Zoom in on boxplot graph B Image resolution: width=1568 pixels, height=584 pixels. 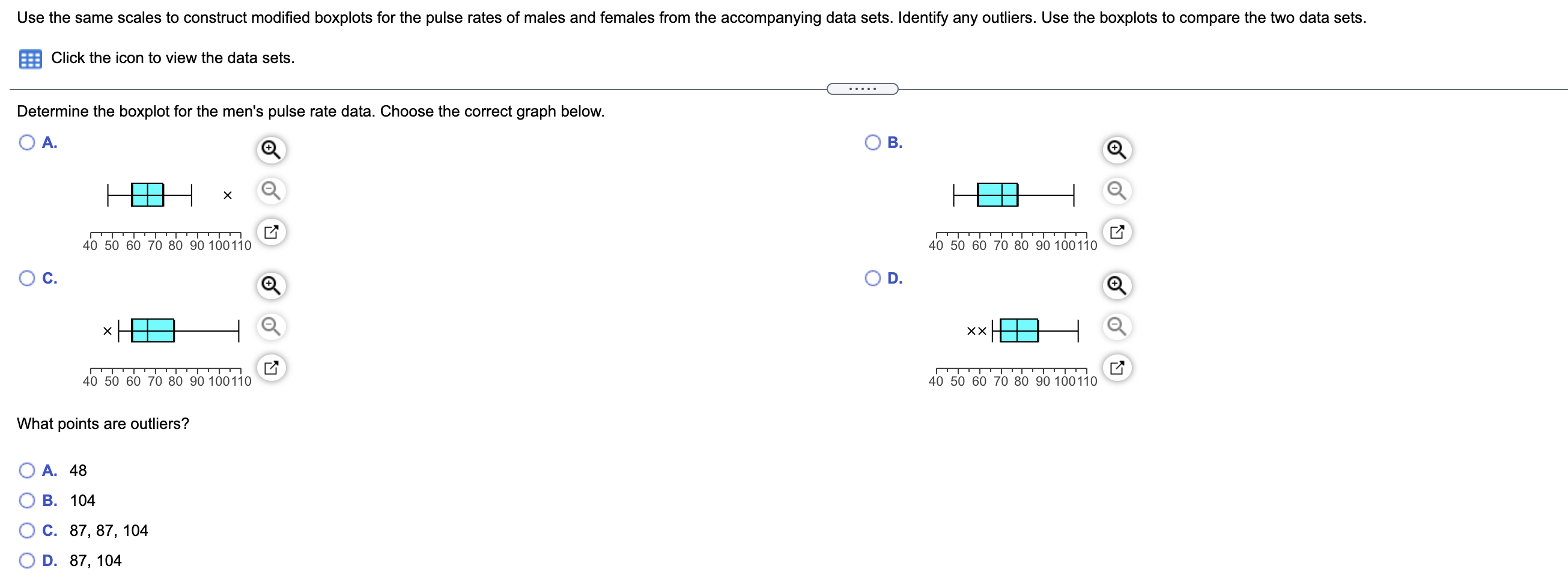pyautogui.click(x=1116, y=149)
